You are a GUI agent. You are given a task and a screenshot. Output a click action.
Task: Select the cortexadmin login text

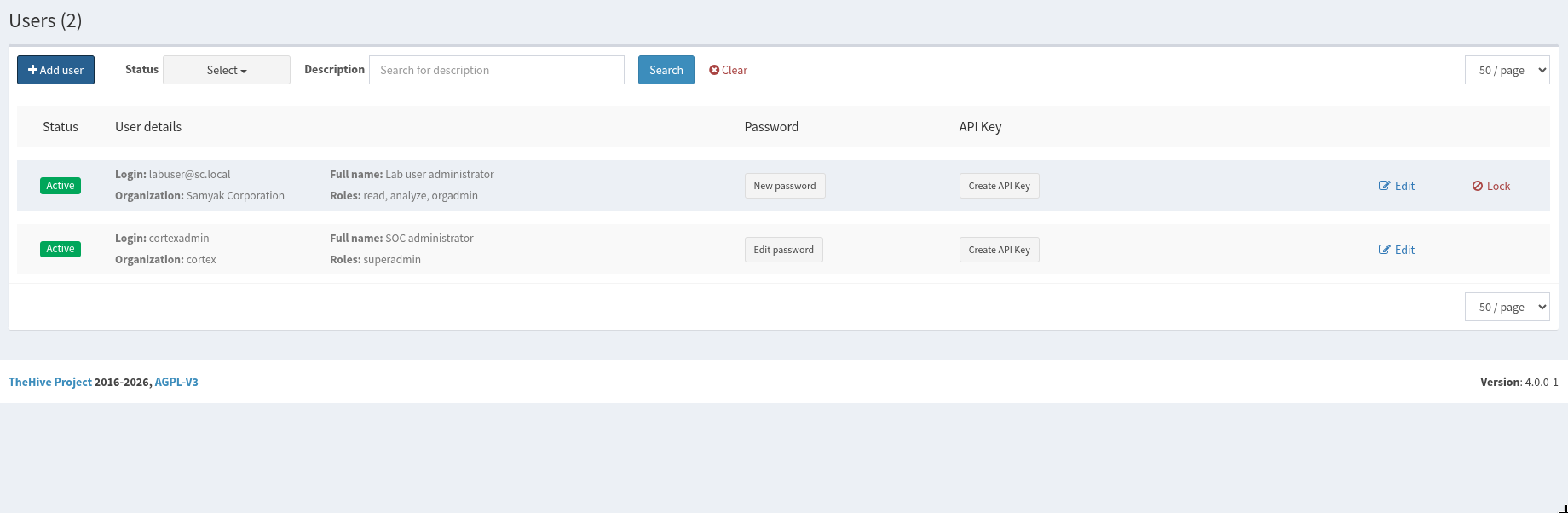(x=179, y=238)
